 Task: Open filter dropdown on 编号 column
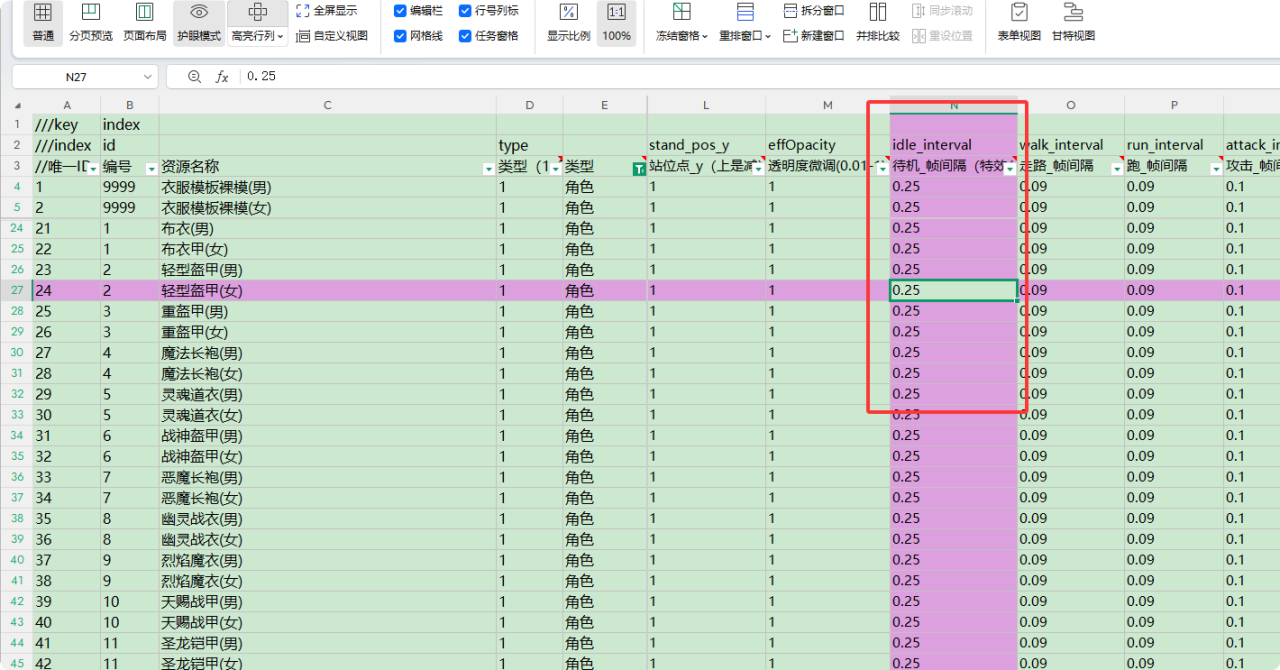point(151,169)
